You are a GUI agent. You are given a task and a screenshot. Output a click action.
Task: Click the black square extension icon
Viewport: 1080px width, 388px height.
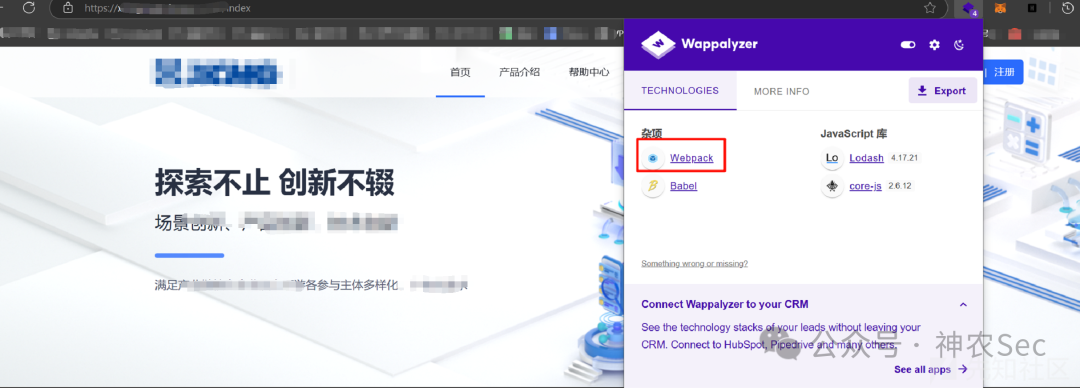point(1032,8)
